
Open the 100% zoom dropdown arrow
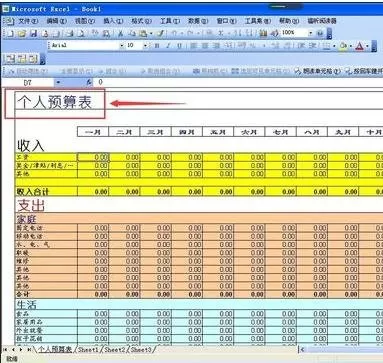(310, 33)
